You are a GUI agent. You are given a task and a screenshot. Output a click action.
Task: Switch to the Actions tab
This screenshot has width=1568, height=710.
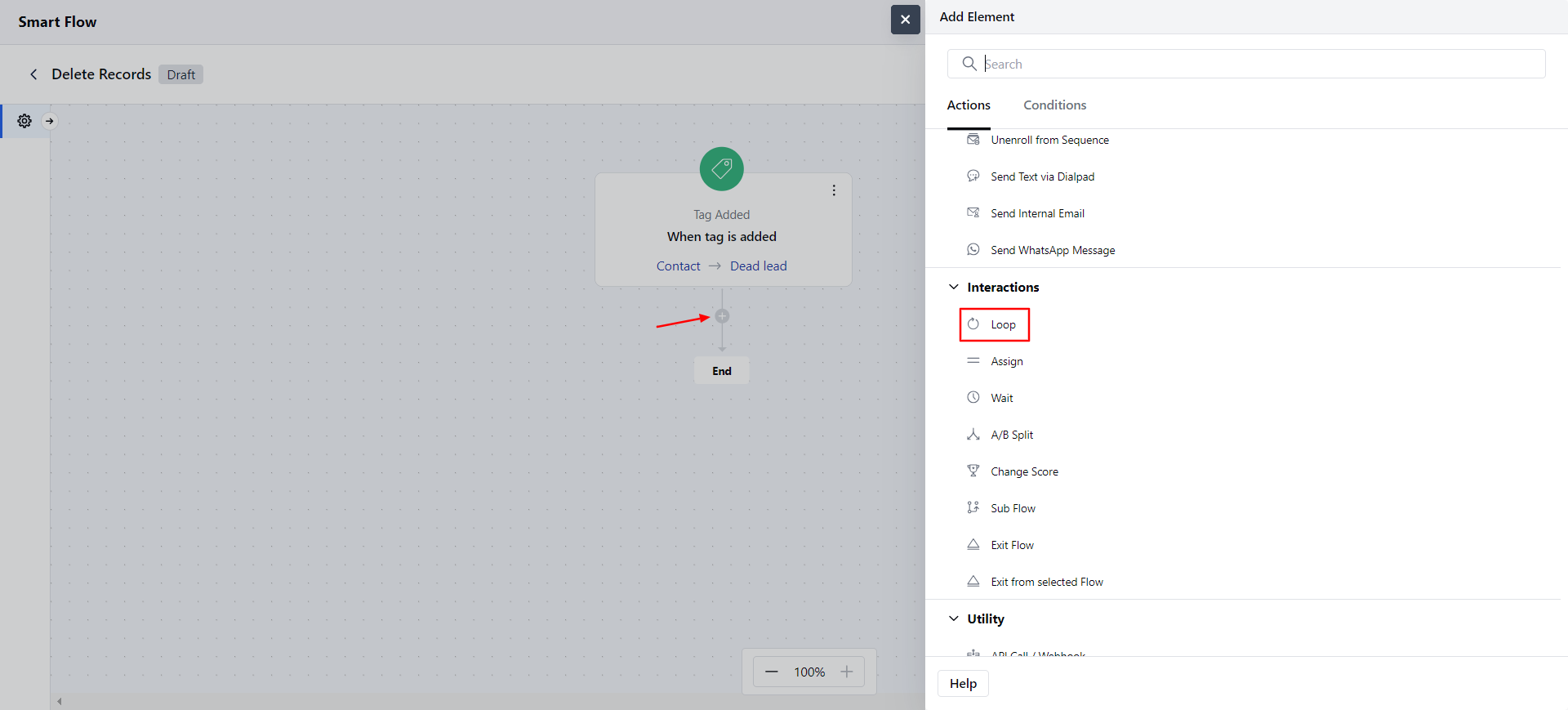coord(969,105)
